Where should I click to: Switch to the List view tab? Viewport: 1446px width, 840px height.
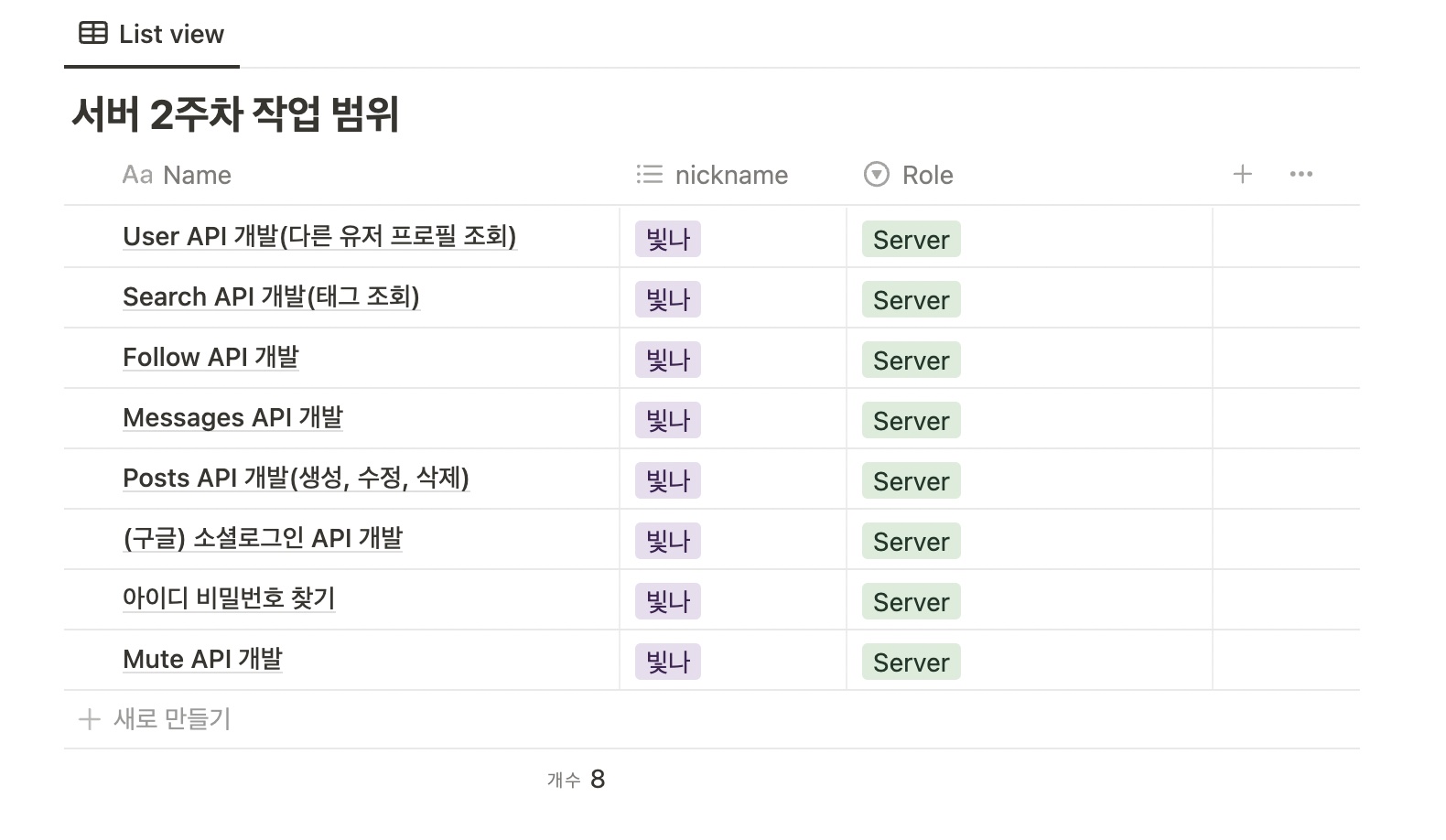coord(152,34)
